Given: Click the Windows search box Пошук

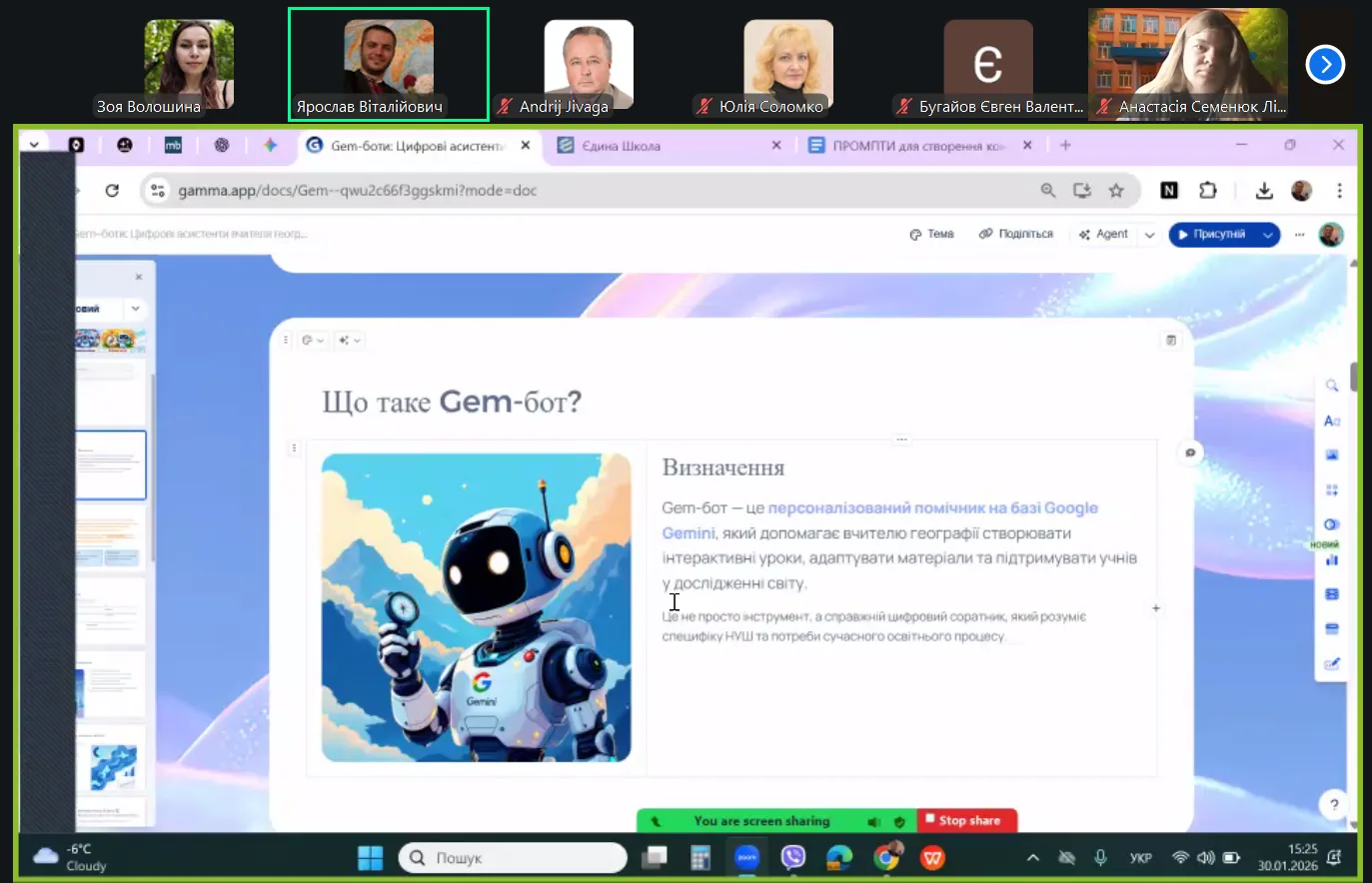Looking at the screenshot, I should (x=513, y=858).
